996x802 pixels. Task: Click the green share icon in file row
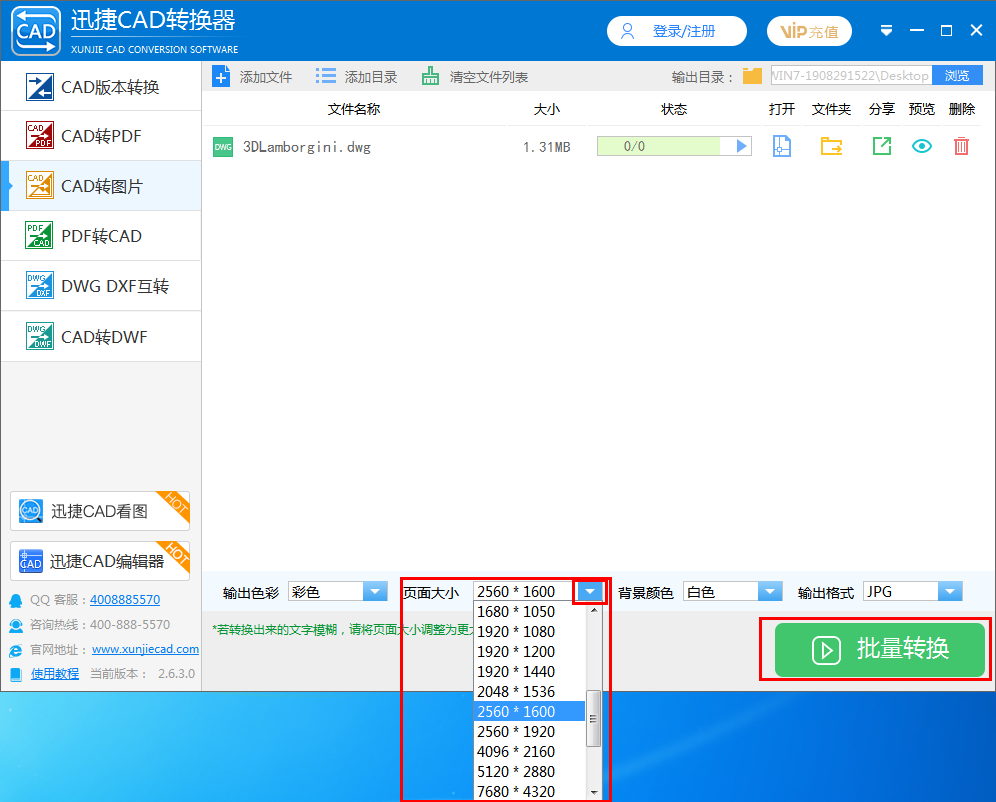pos(881,147)
